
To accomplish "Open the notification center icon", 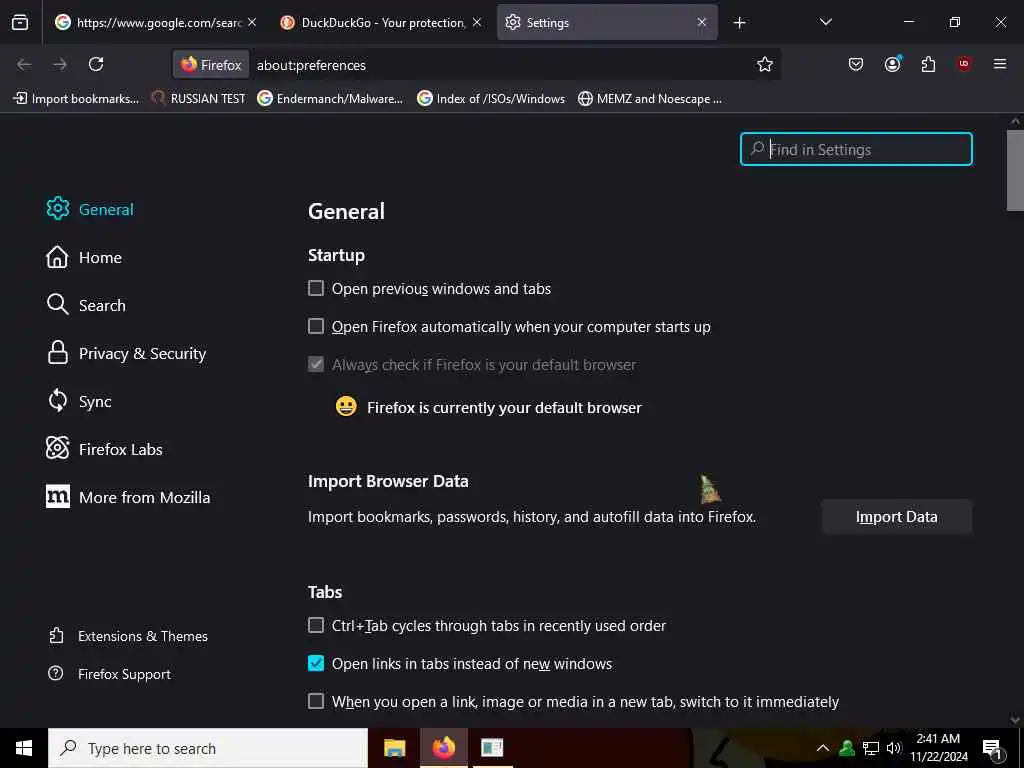I will click(x=992, y=748).
